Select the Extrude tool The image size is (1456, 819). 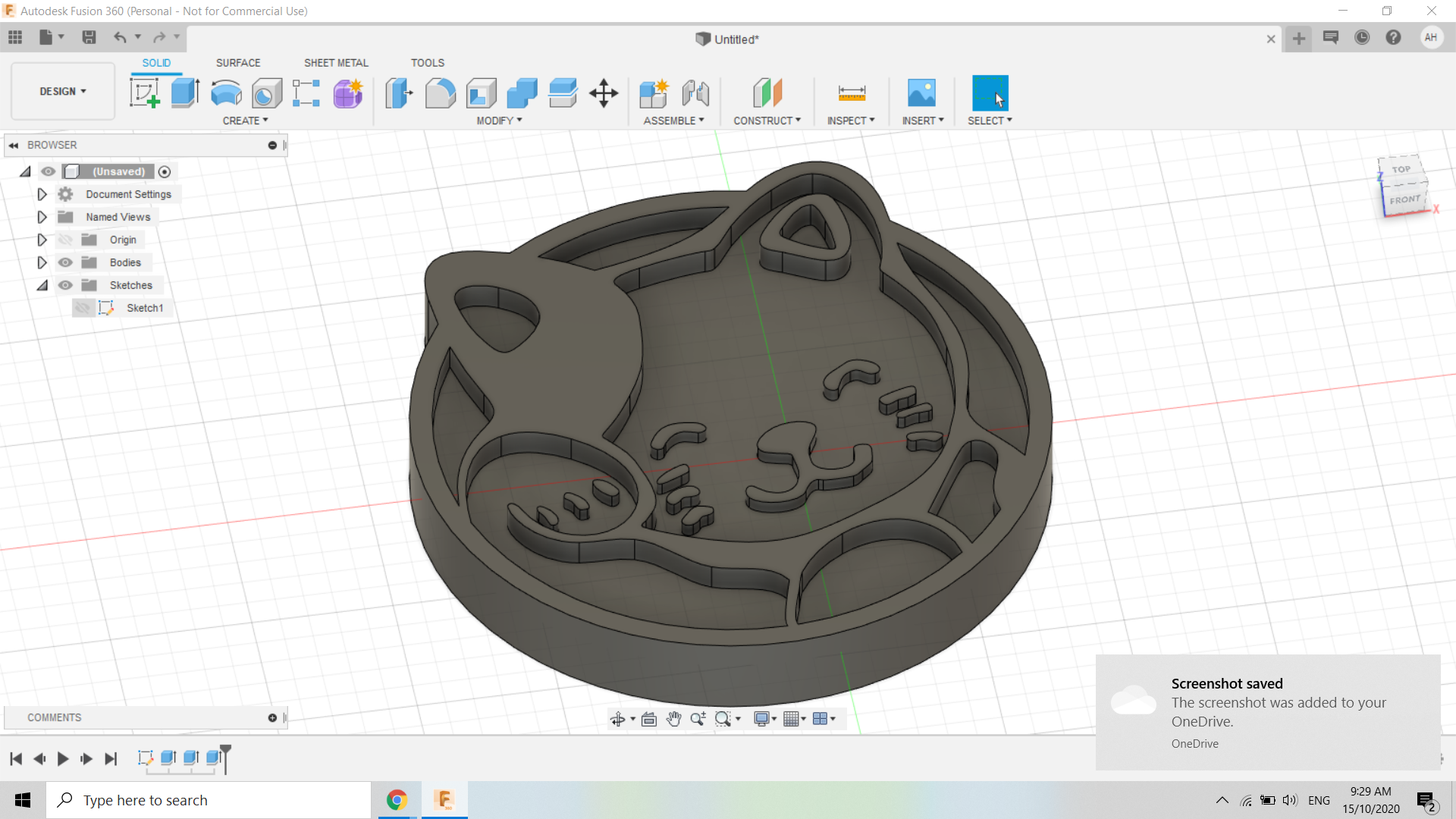[x=184, y=93]
